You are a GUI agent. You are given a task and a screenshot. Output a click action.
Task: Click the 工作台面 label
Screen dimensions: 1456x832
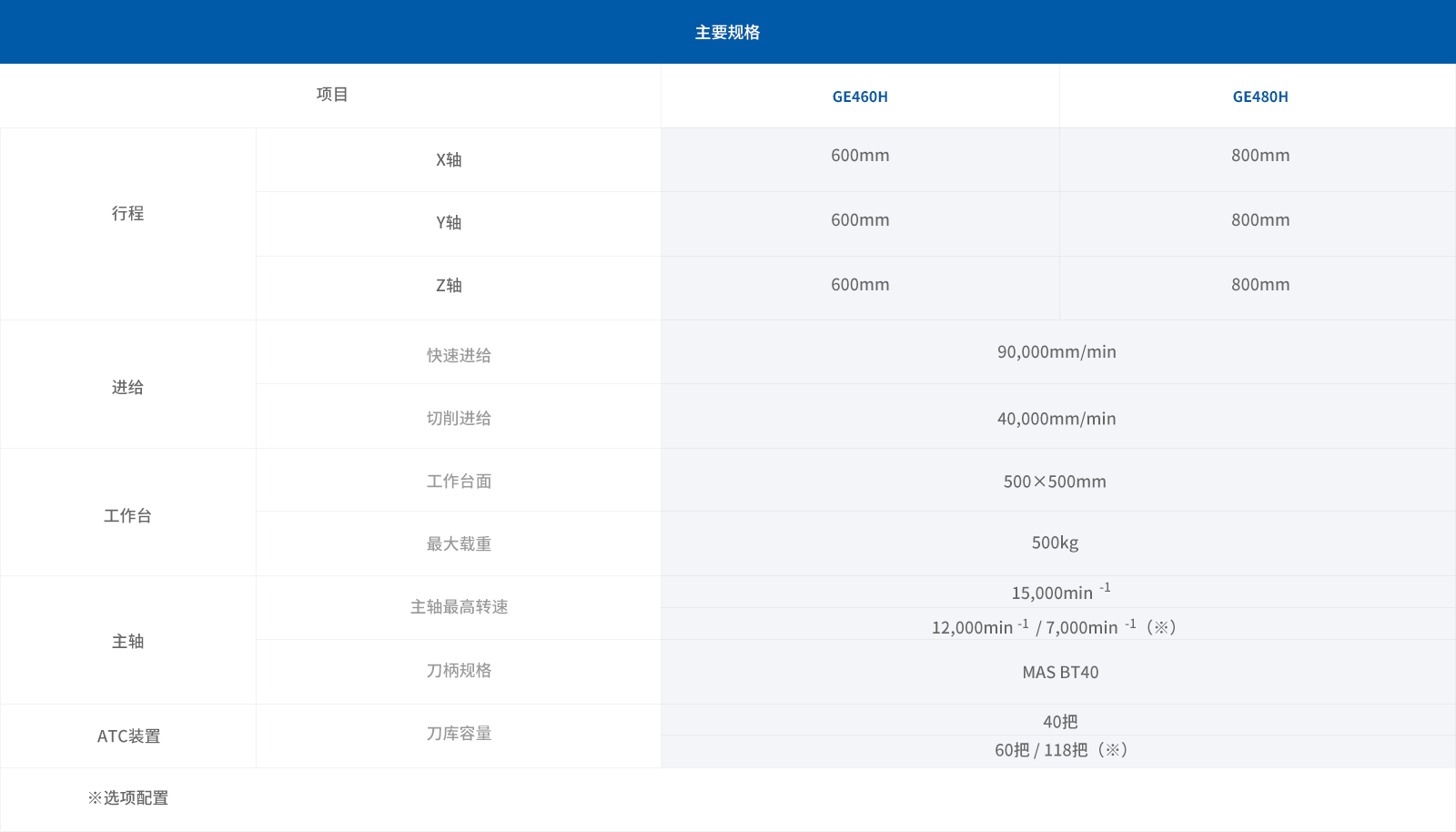[x=459, y=481]
